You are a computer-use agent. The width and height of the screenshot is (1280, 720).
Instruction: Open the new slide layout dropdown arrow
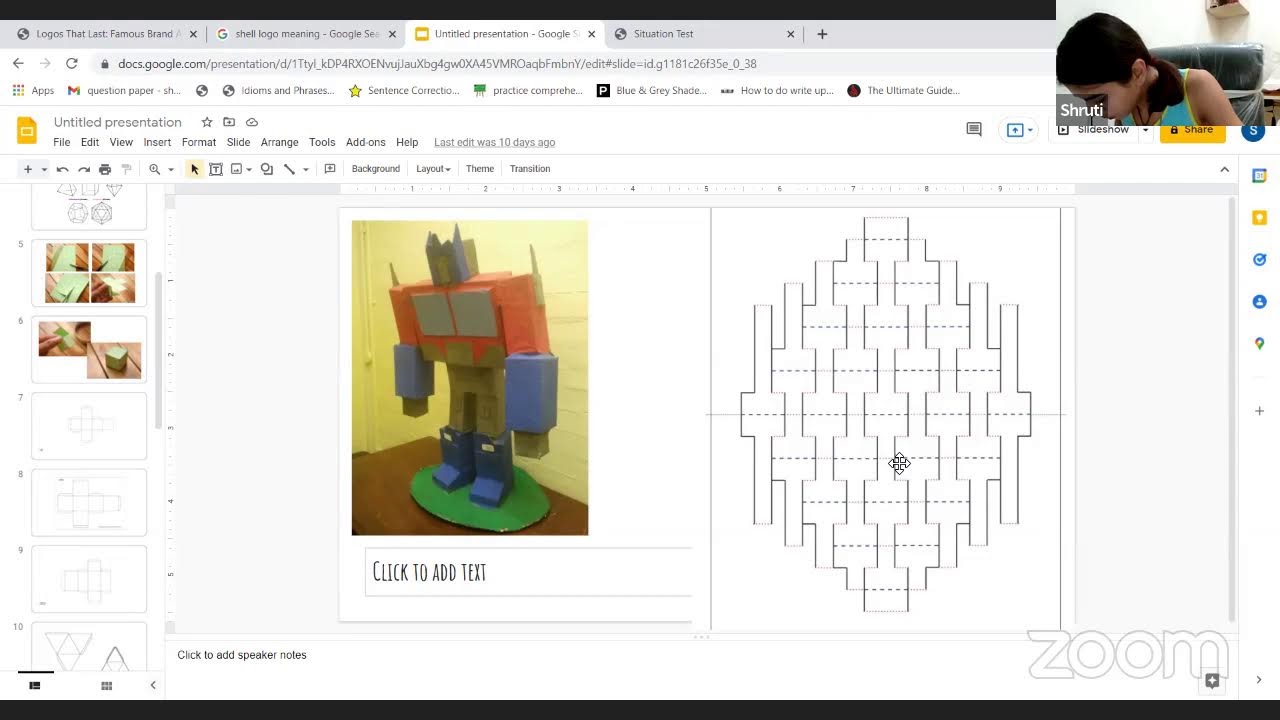click(44, 169)
